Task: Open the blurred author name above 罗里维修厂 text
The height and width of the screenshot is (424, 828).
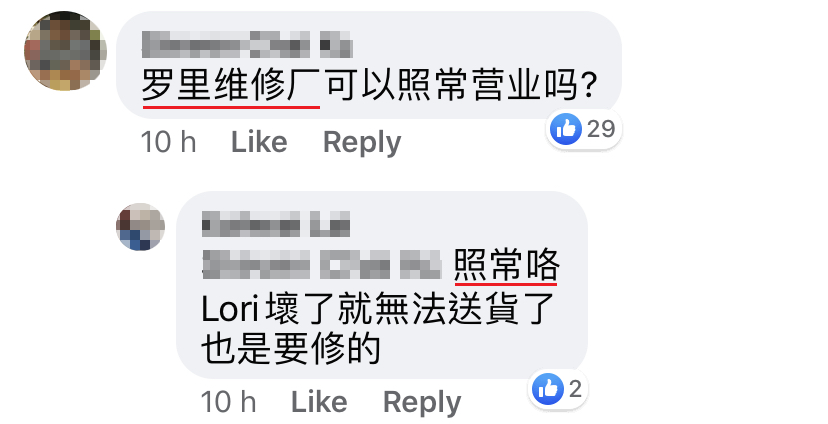Action: [247, 44]
